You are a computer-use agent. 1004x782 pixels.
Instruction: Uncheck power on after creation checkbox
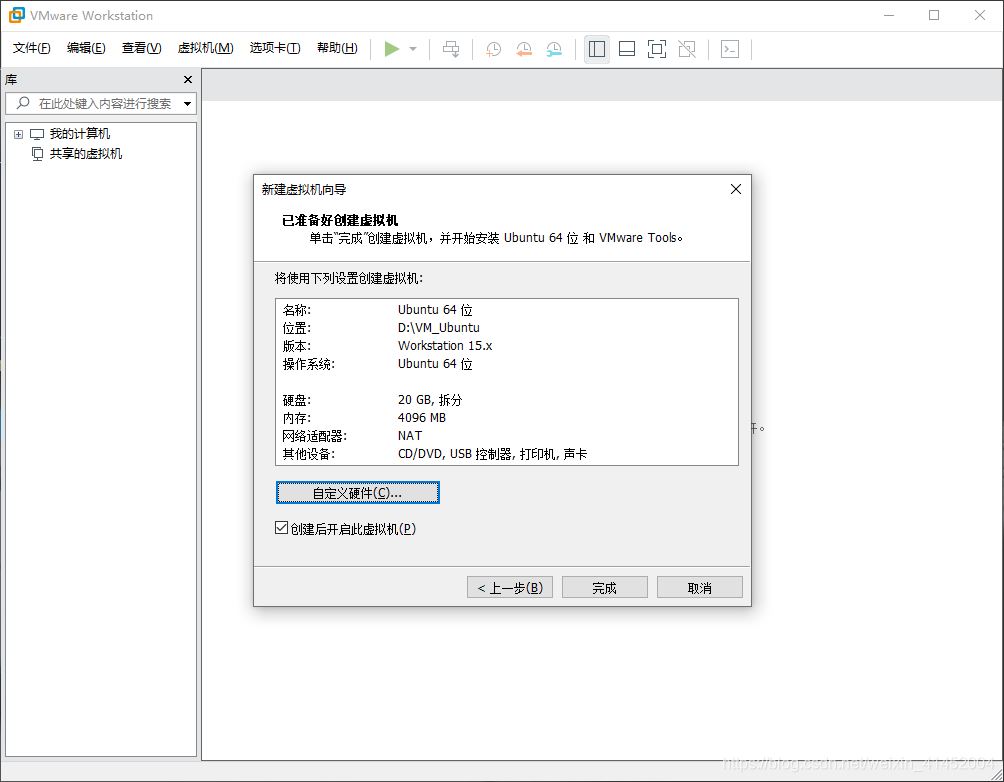(282, 528)
